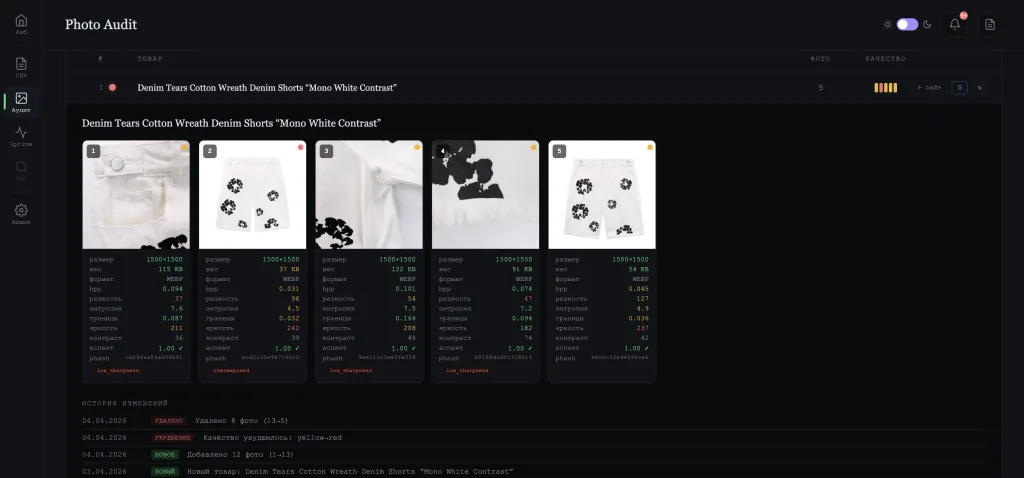
Task: Open the search section in sidebar
Action: click(x=21, y=170)
